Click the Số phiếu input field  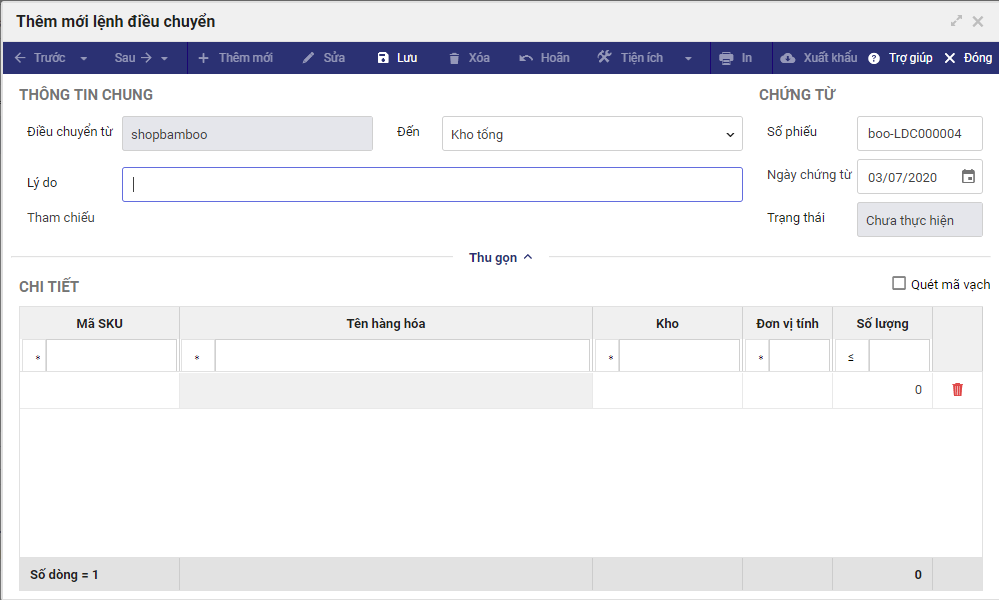click(x=919, y=134)
